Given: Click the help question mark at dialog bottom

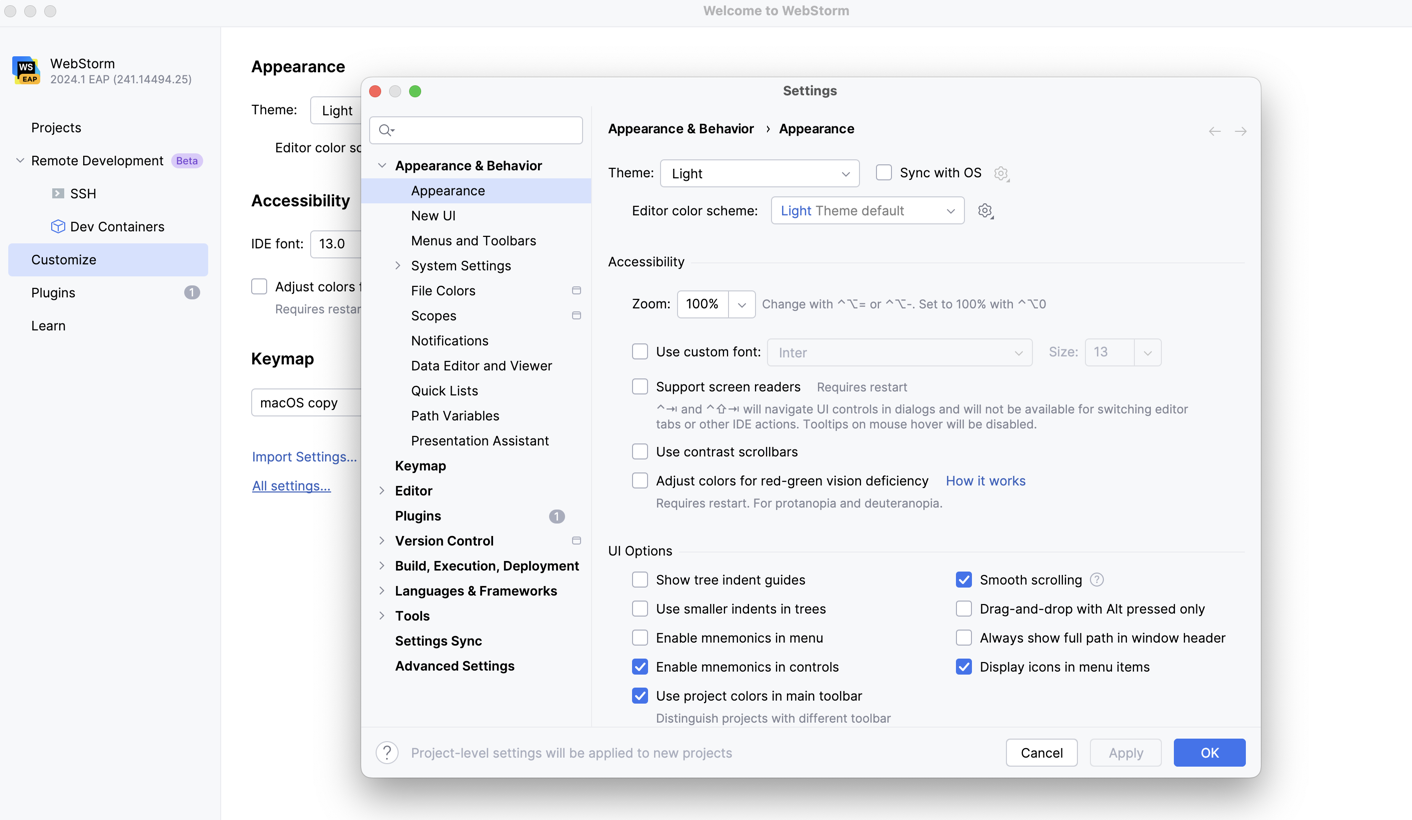Looking at the screenshot, I should click(x=387, y=752).
